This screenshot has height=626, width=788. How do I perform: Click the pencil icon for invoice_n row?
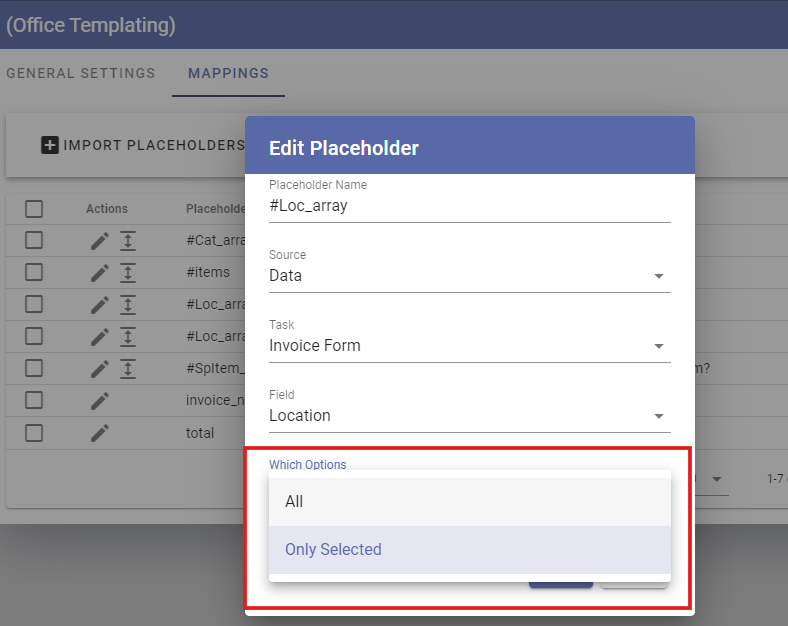point(100,400)
